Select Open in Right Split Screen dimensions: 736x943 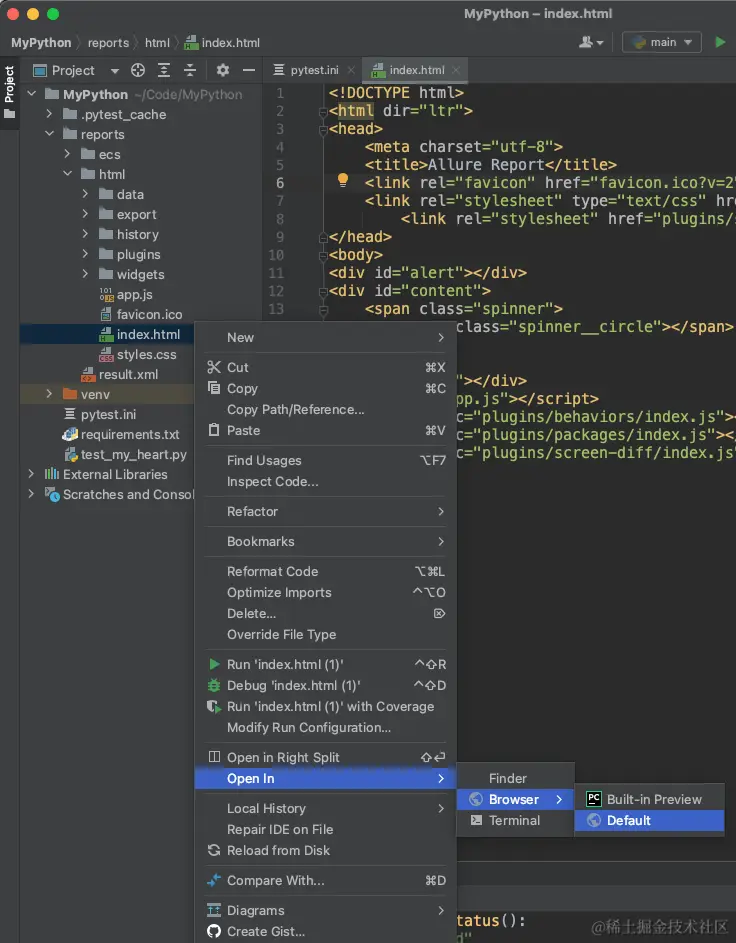point(325,758)
